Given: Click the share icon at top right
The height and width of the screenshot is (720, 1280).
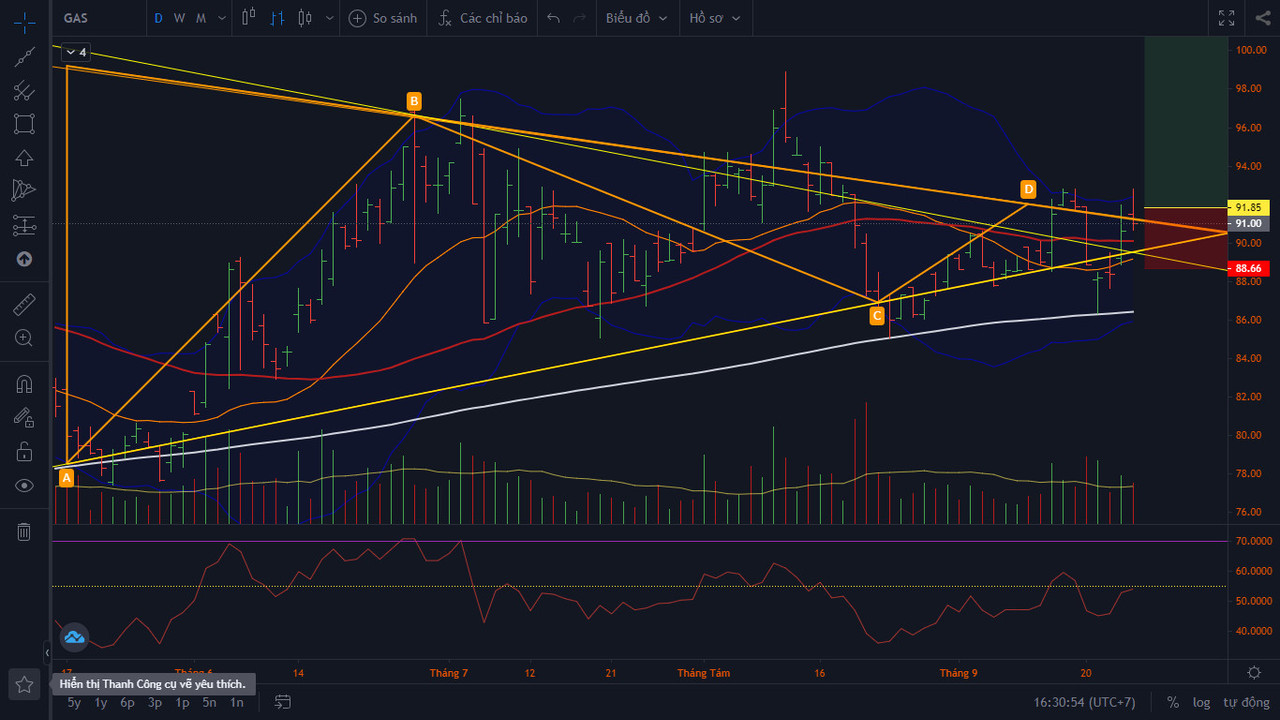Looking at the screenshot, I should click(x=1262, y=18).
